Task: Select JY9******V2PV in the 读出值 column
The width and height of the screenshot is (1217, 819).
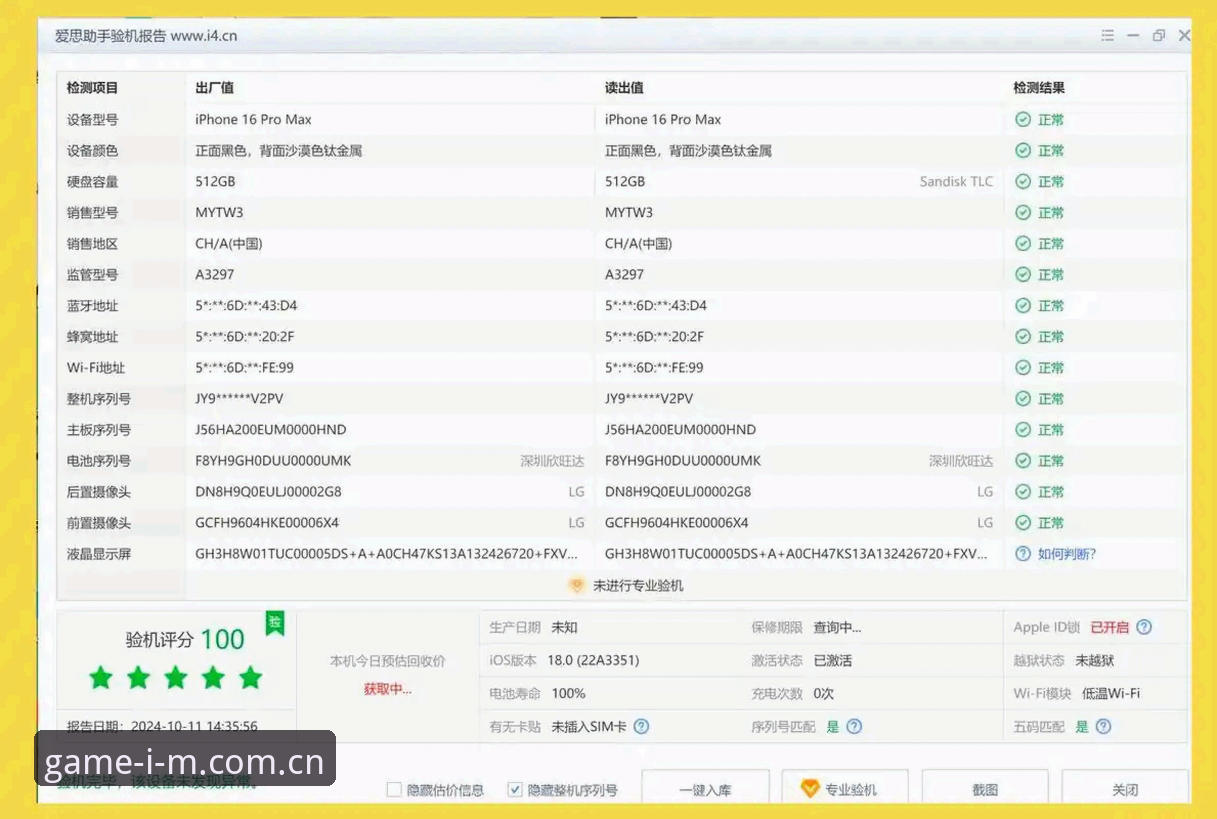Action: 649,398
